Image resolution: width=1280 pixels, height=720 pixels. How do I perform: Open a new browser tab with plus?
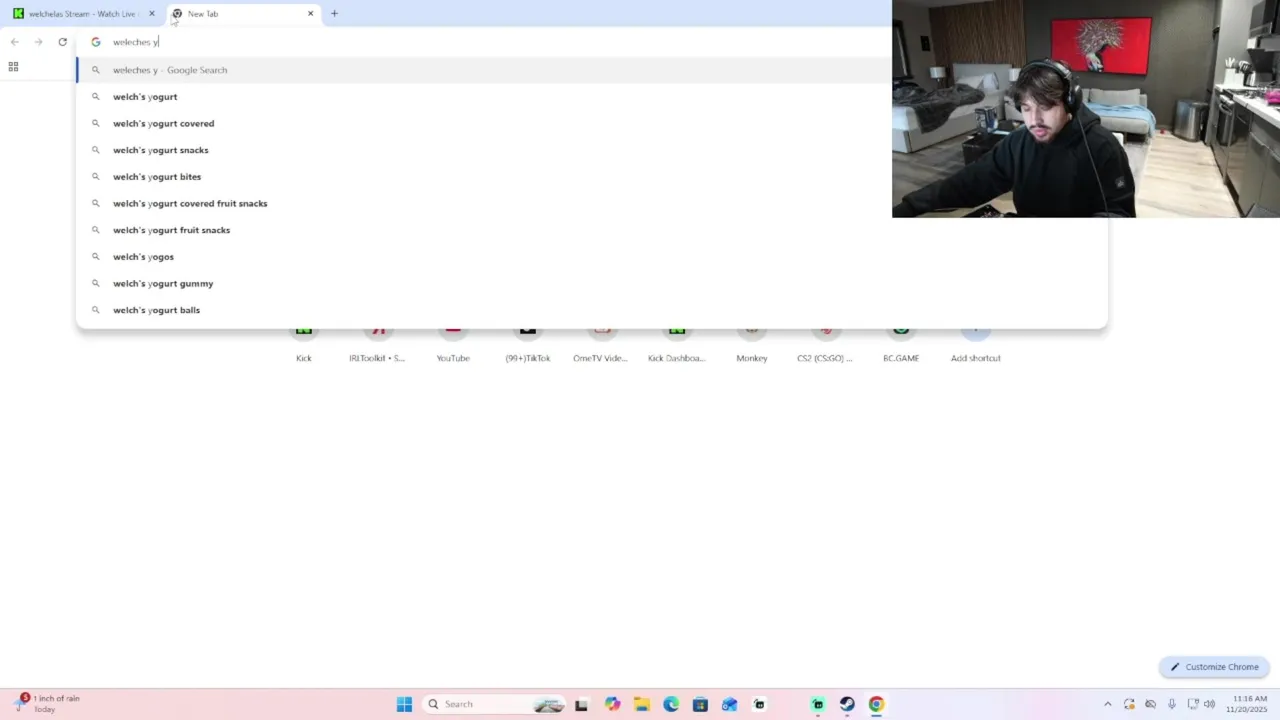[x=334, y=14]
